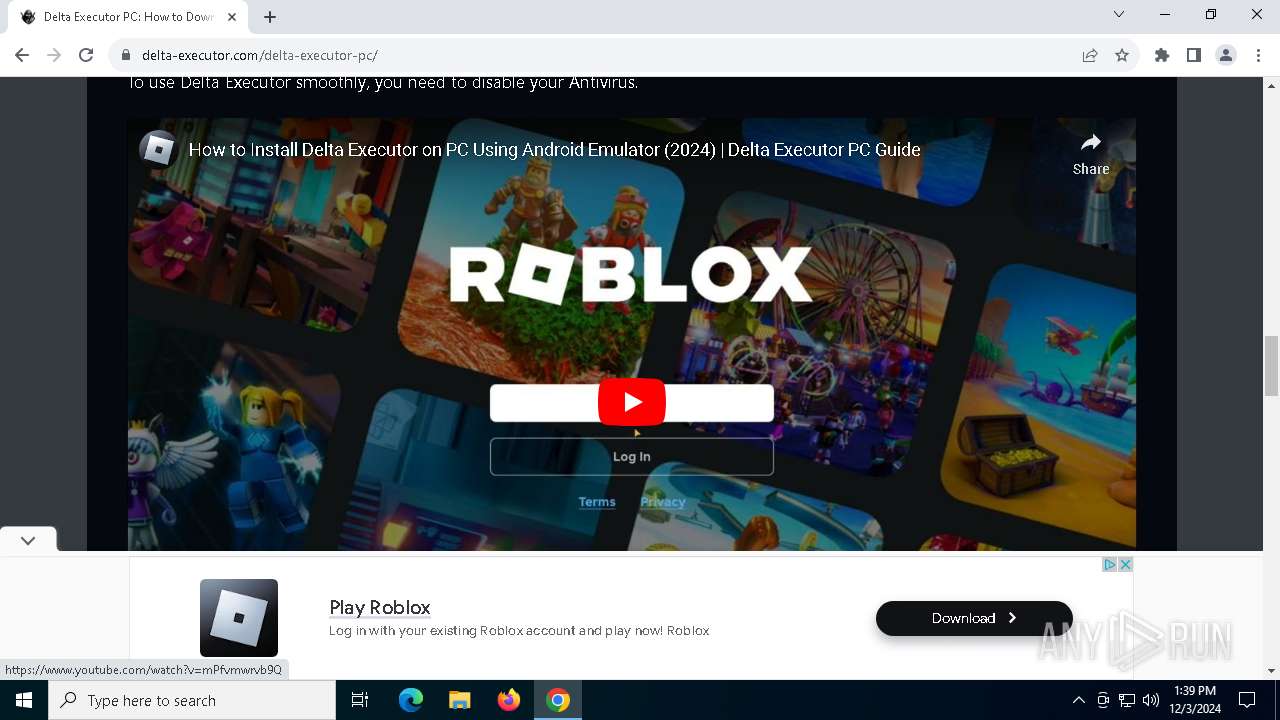1280x720 pixels.
Task: Click the page vertical scrollbar thumb
Action: pos(1272,366)
